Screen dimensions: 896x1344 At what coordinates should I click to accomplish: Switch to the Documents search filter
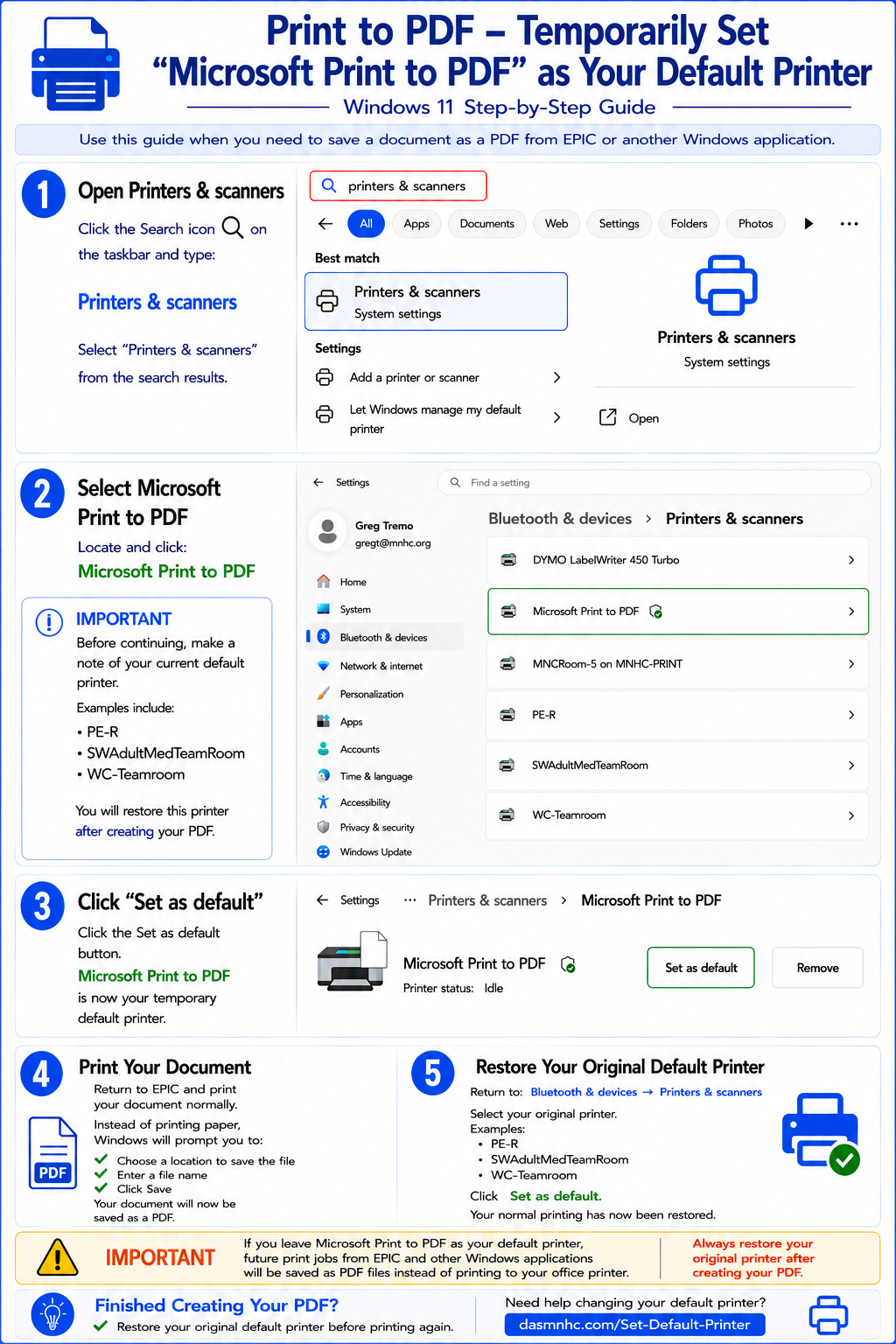486,224
